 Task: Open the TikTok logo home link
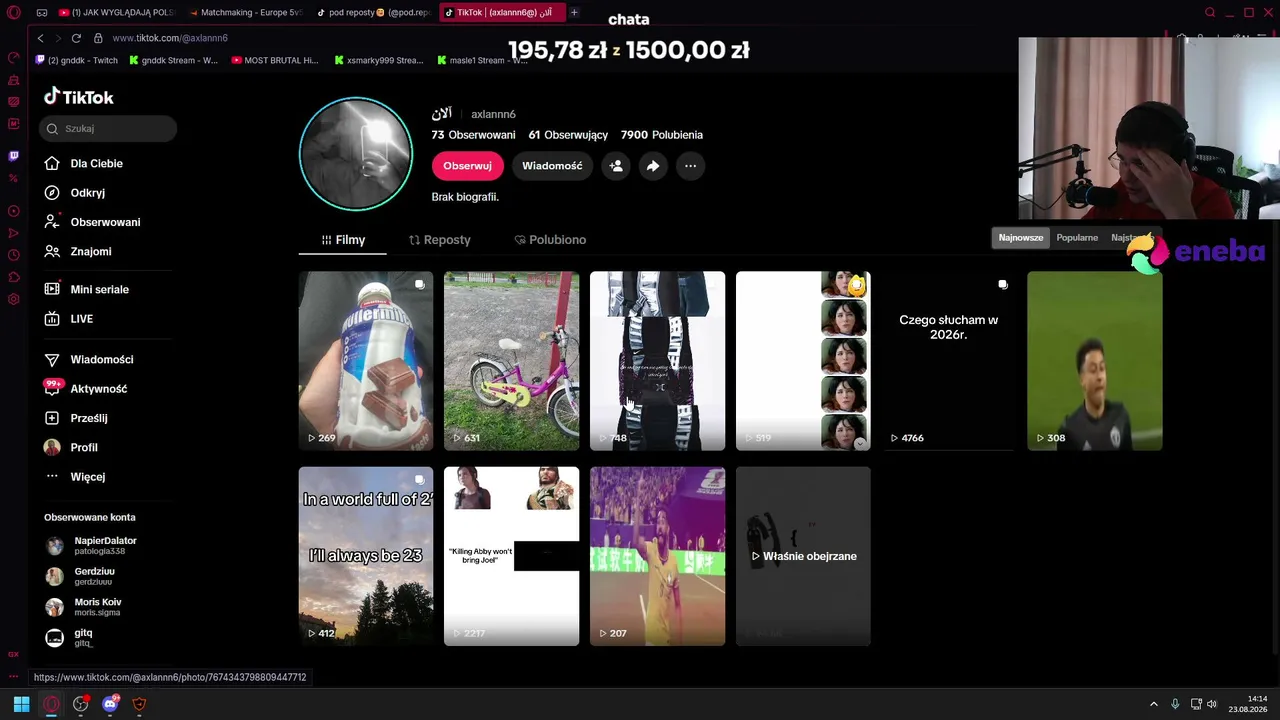[79, 97]
